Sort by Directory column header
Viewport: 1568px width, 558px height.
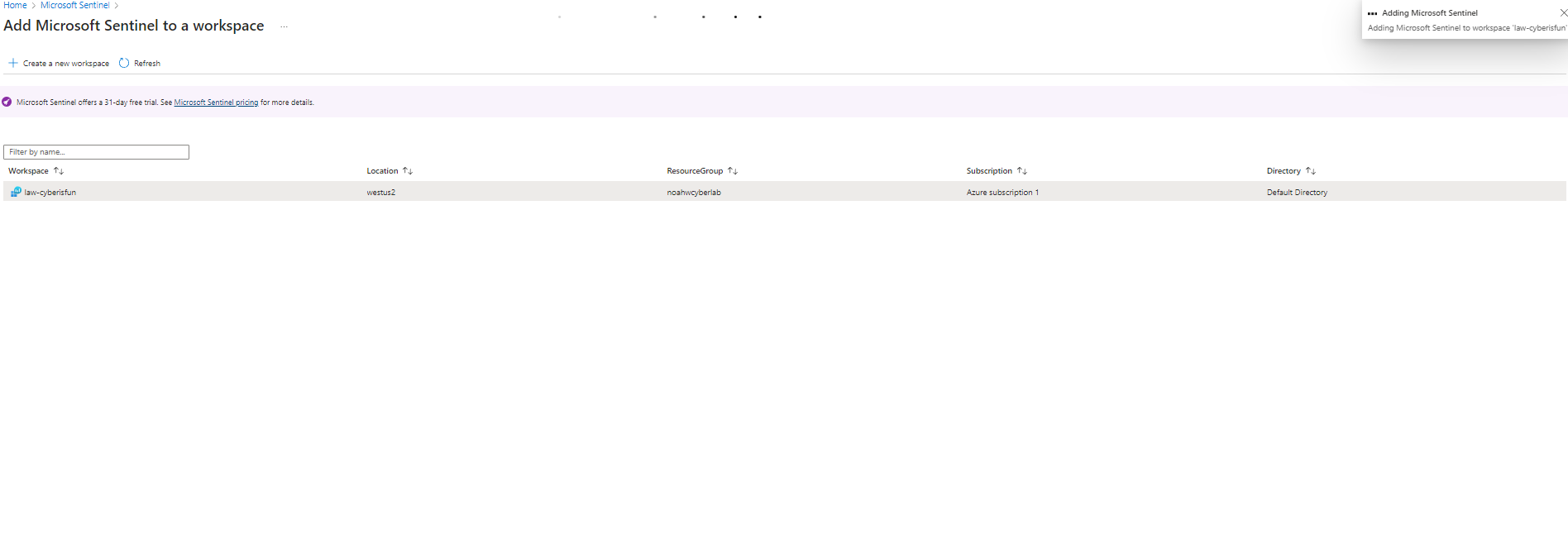tap(1284, 171)
